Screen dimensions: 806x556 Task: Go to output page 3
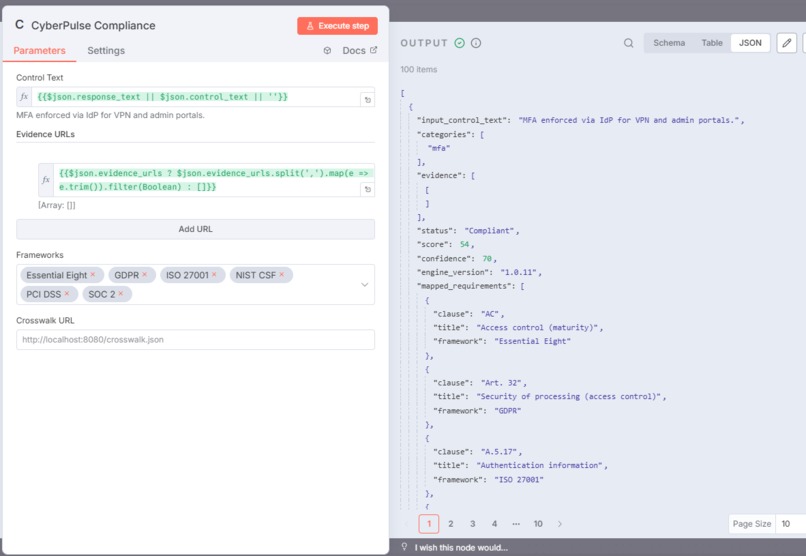coord(472,524)
